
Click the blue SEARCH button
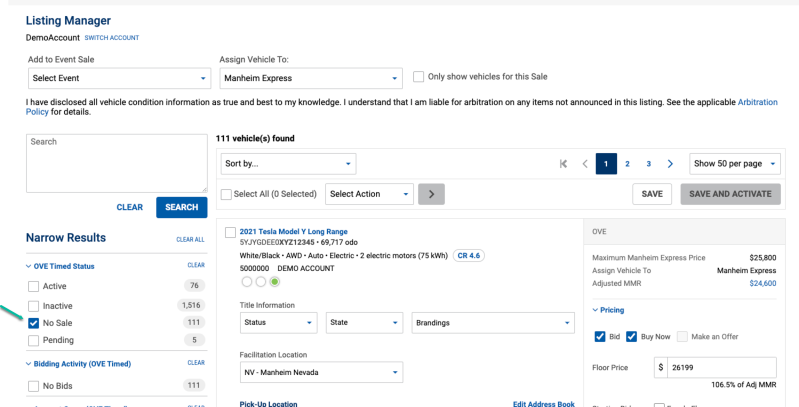pos(181,207)
